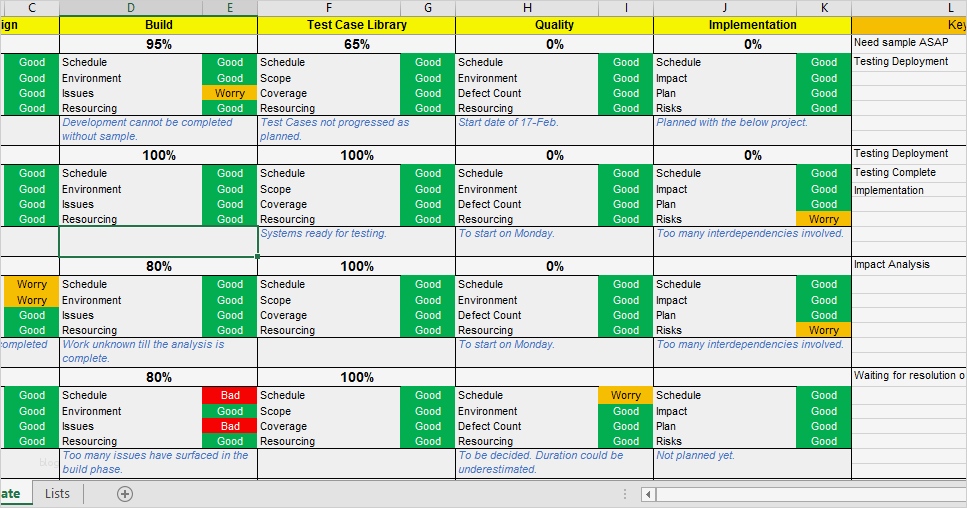This screenshot has width=967, height=508.
Task: Select the partially visible 'ign' heading cell
Action: click(30, 25)
